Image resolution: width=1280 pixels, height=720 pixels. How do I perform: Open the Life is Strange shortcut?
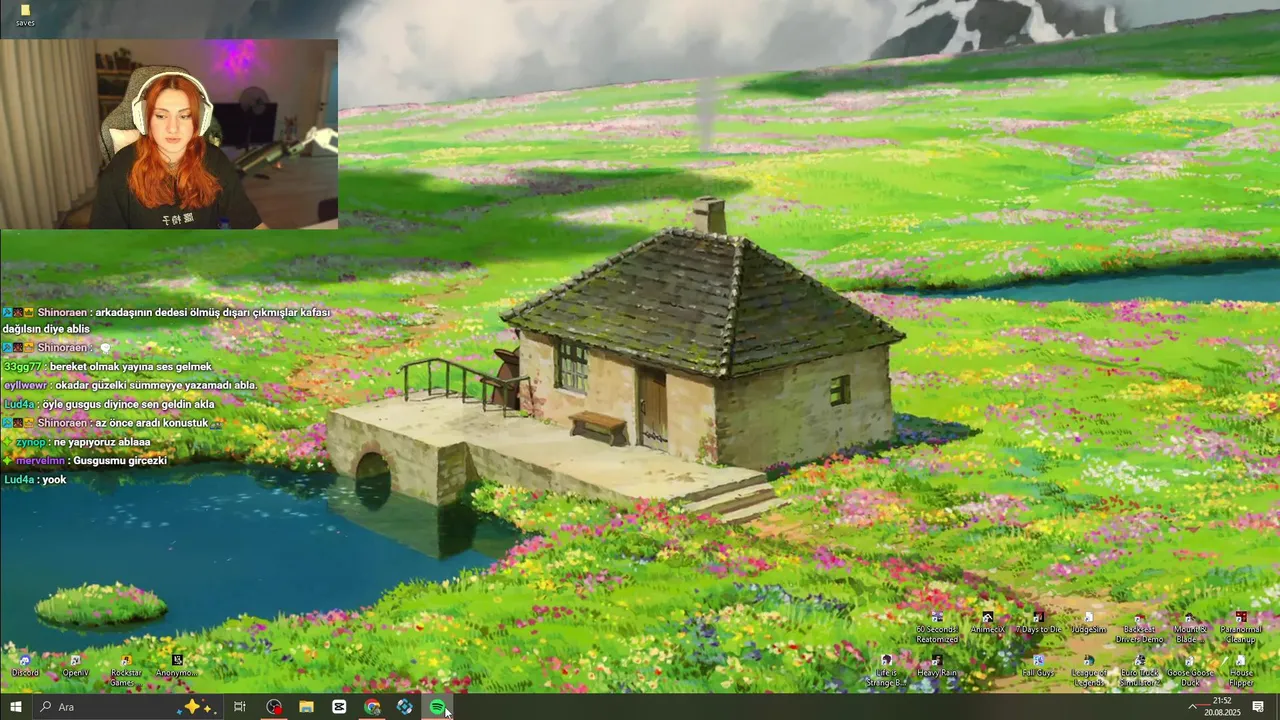tap(886, 671)
